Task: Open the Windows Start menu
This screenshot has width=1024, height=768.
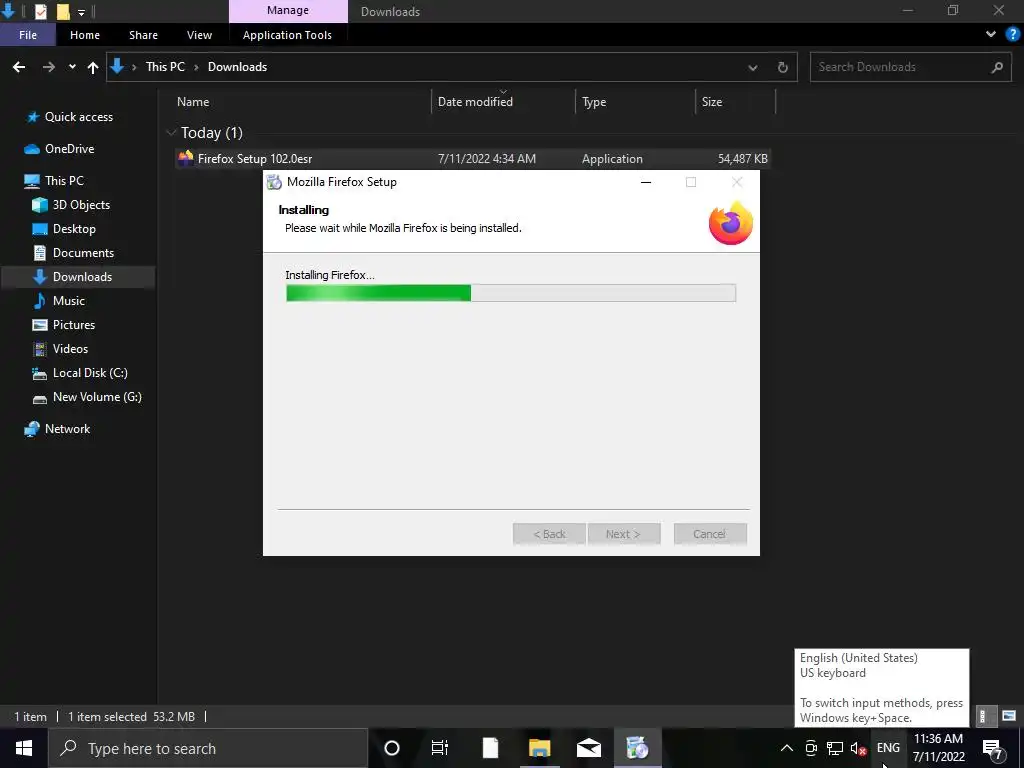Action: 24,748
